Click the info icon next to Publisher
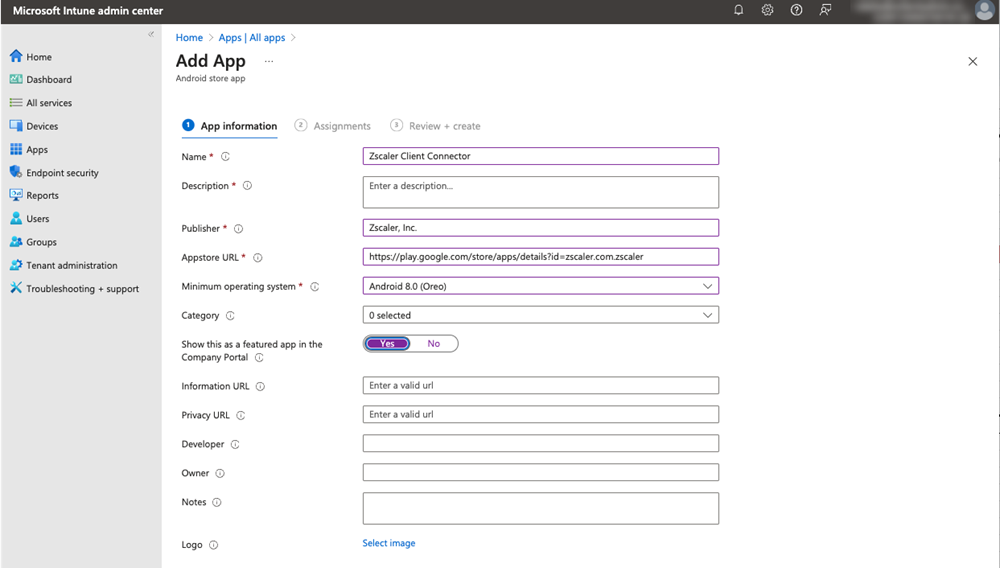Image resolution: width=1000 pixels, height=568 pixels. (239, 229)
